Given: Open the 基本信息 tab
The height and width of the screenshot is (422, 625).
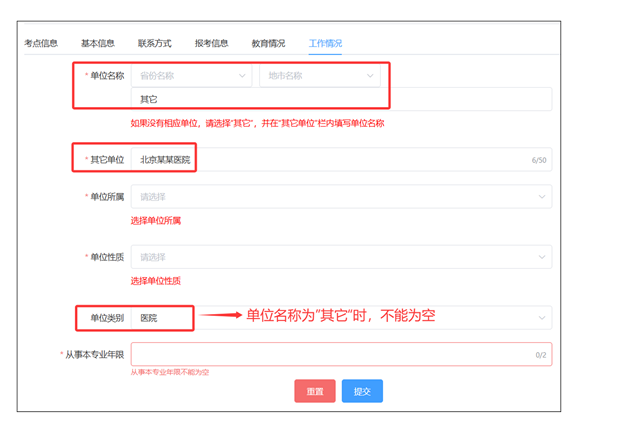Looking at the screenshot, I should coord(98,43).
